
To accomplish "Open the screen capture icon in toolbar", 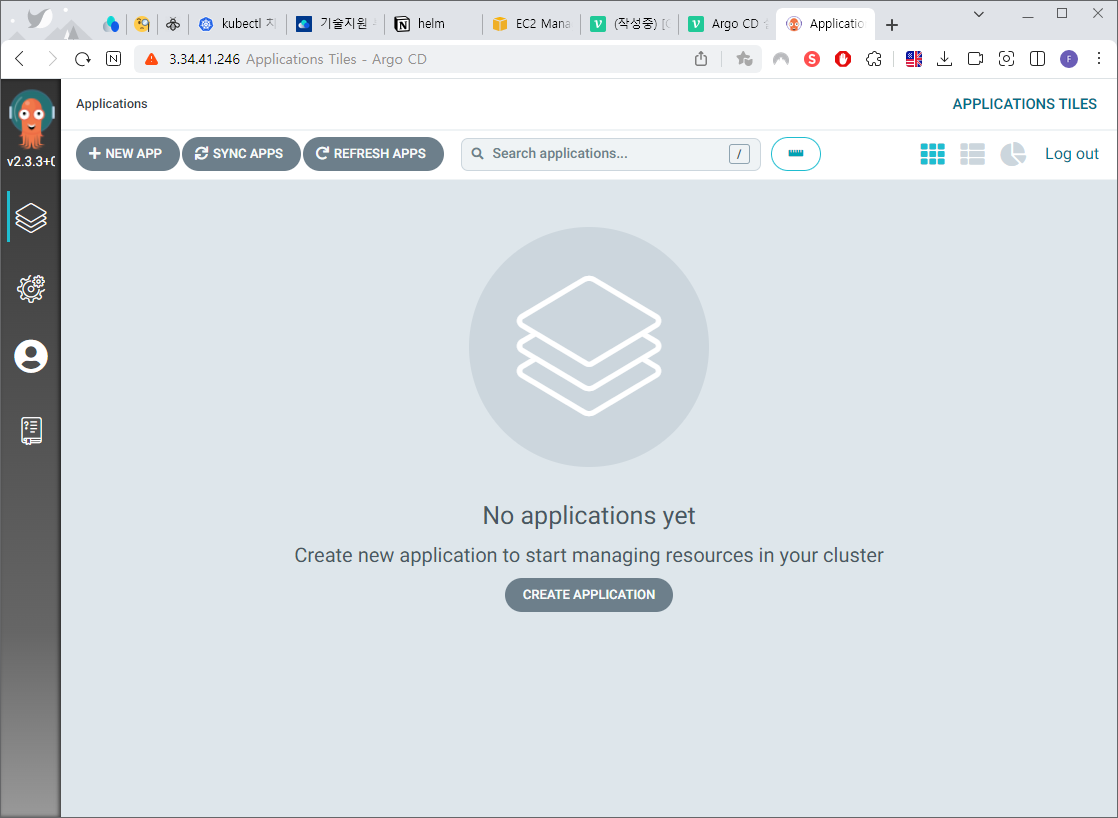I will 1006,59.
